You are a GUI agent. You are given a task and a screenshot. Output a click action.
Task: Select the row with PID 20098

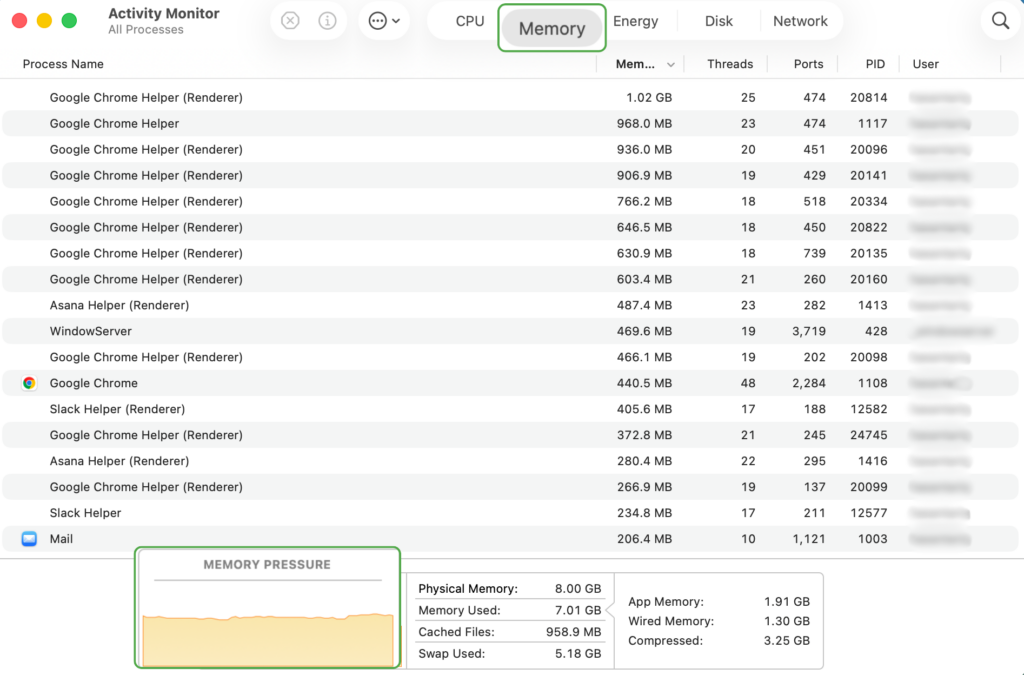[510, 357]
